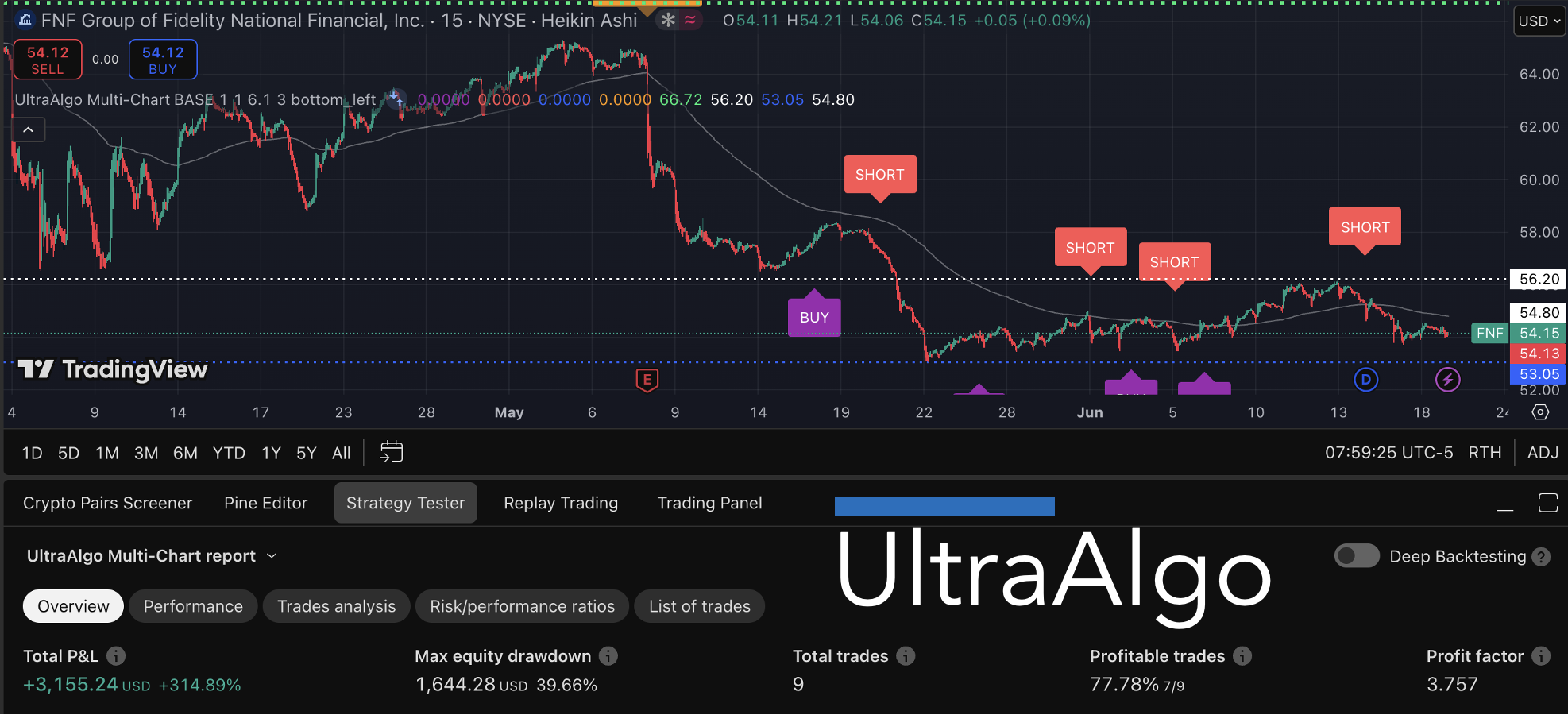
Task: Toggle RTH session mode
Action: pyautogui.click(x=1485, y=453)
